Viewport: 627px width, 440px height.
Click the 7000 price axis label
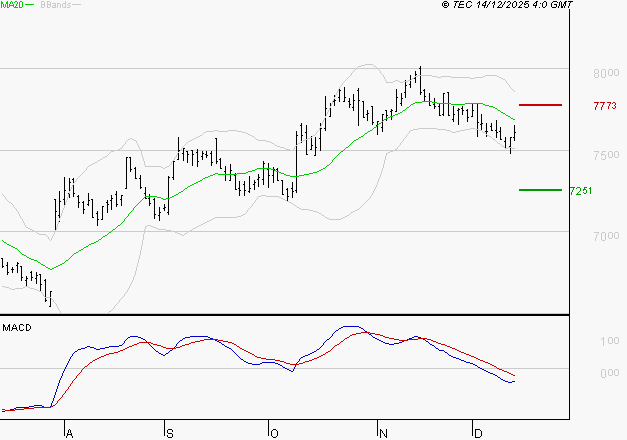tap(606, 236)
